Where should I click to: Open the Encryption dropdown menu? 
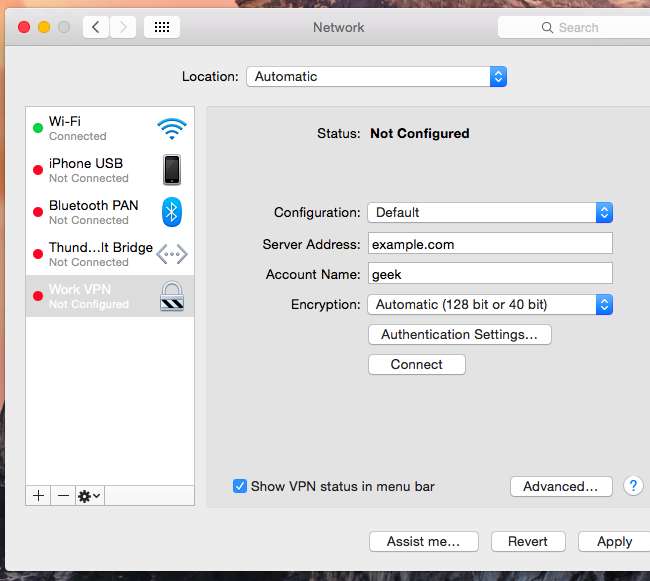pos(489,304)
